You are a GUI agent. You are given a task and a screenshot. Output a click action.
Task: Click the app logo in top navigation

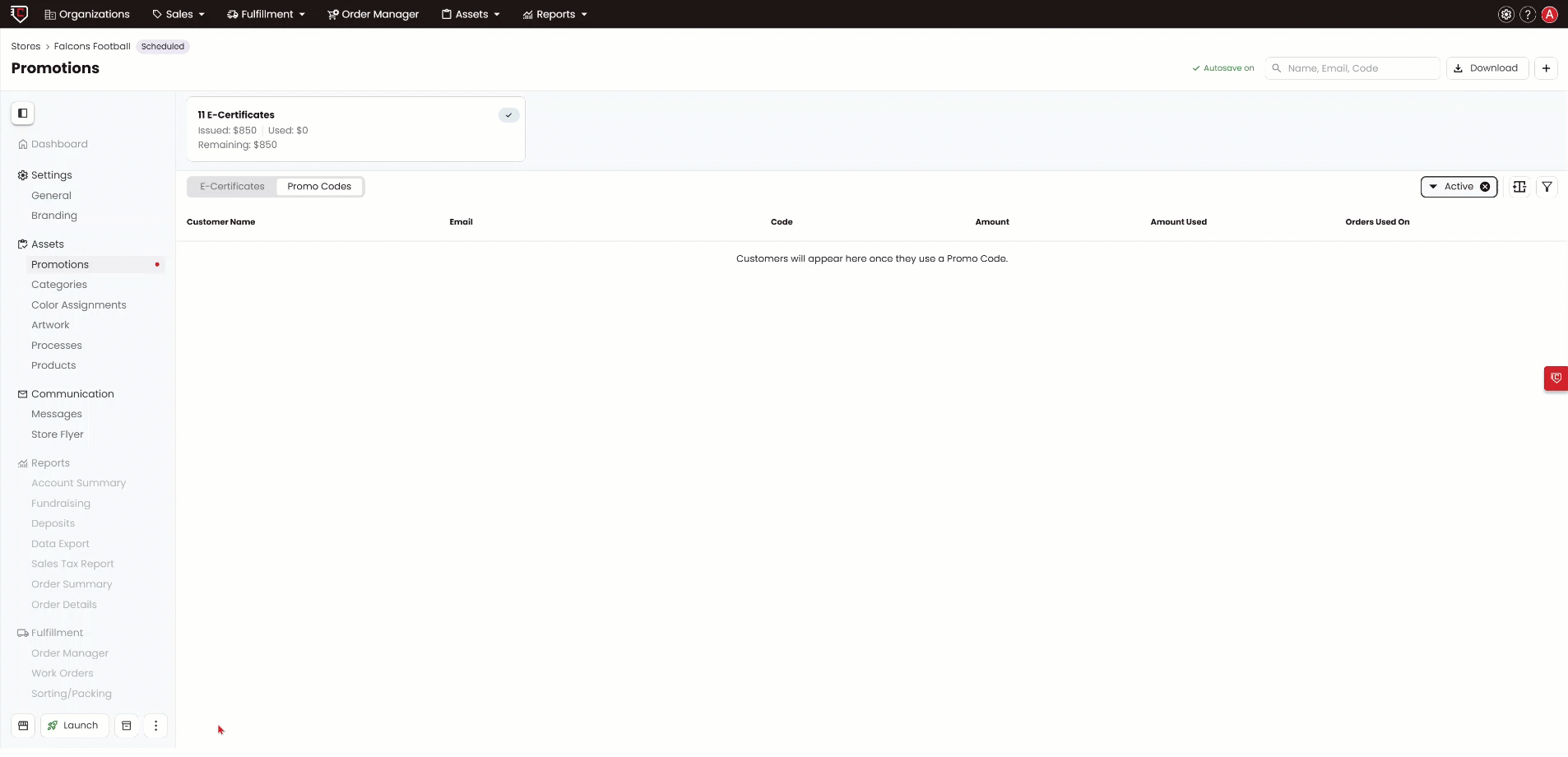19,14
